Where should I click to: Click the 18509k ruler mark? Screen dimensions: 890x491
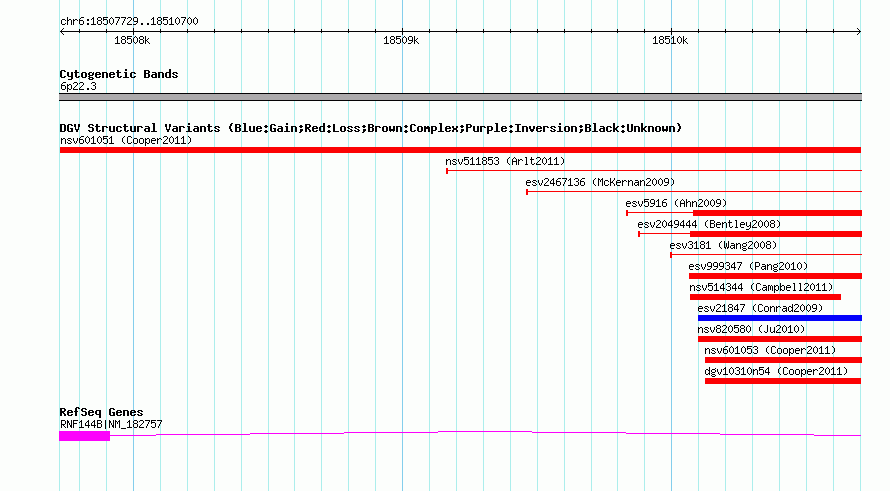click(x=401, y=40)
